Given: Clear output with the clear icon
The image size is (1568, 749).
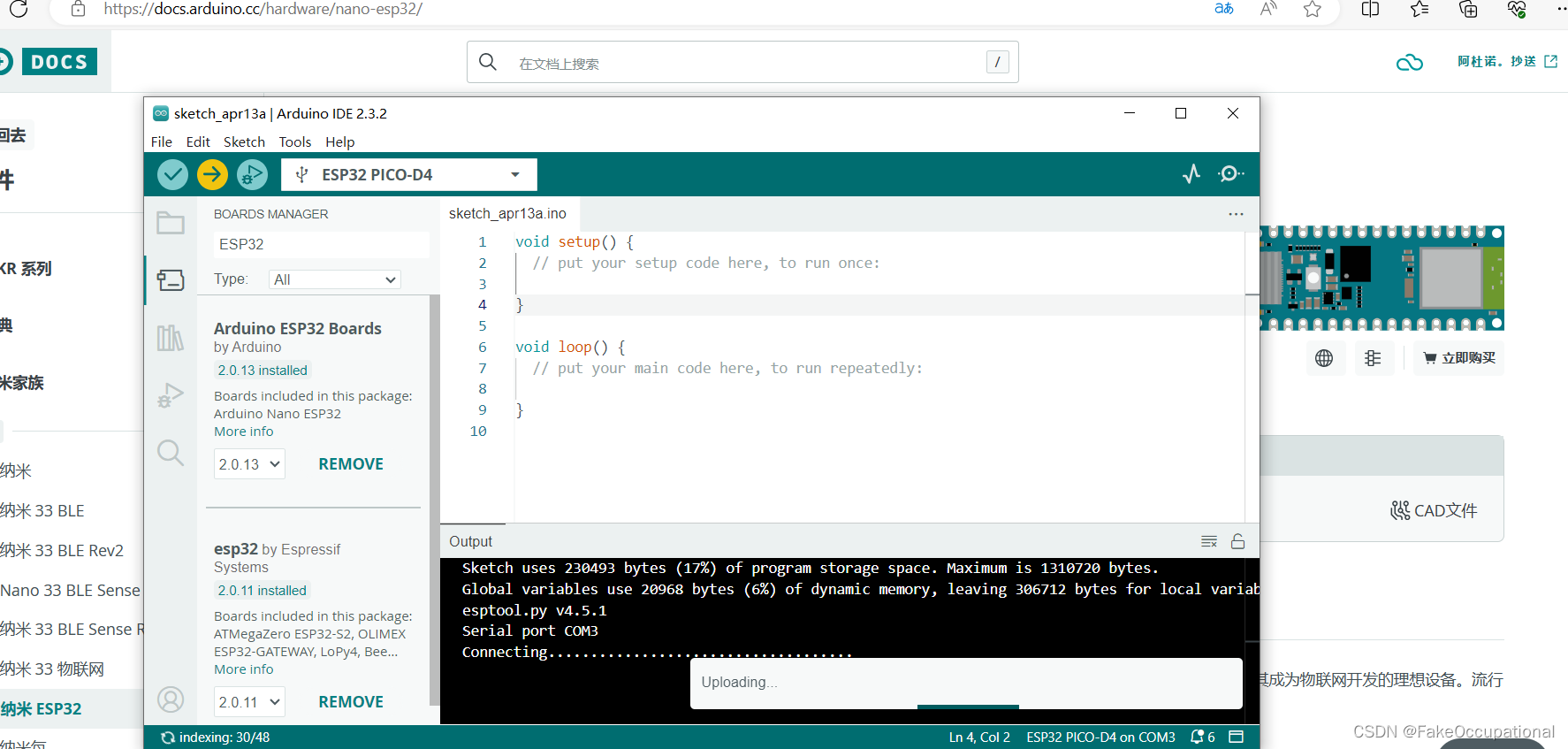Looking at the screenshot, I should (x=1209, y=541).
